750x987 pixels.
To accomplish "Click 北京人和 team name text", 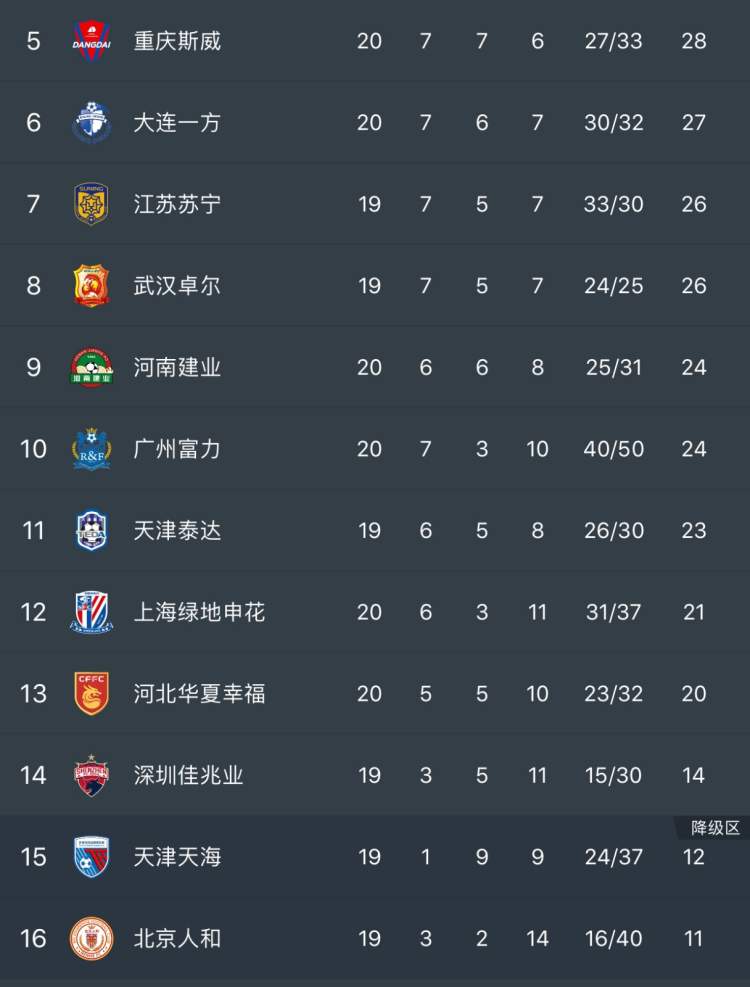I will pos(177,938).
